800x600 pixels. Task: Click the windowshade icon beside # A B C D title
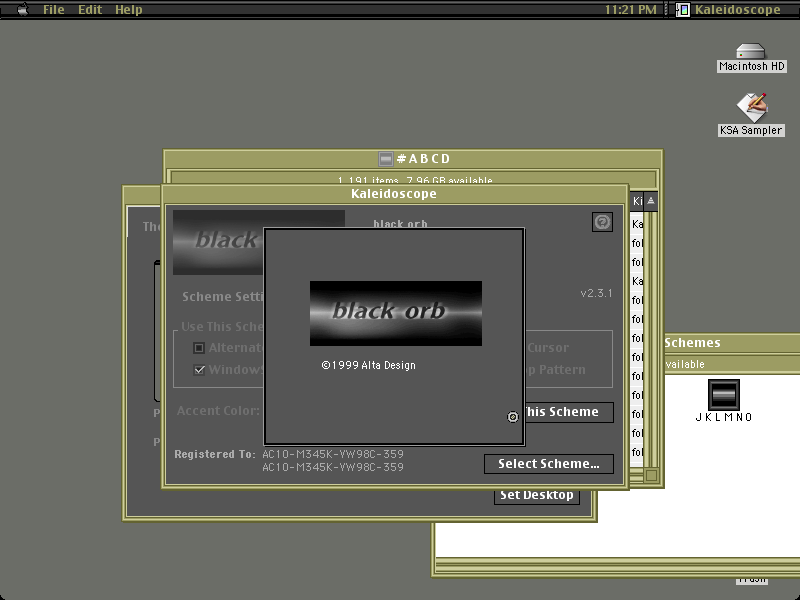pyautogui.click(x=386, y=159)
